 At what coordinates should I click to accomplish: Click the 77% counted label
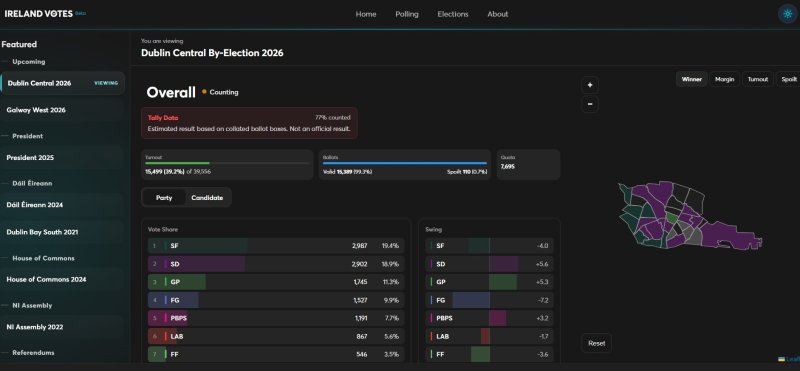click(x=333, y=117)
